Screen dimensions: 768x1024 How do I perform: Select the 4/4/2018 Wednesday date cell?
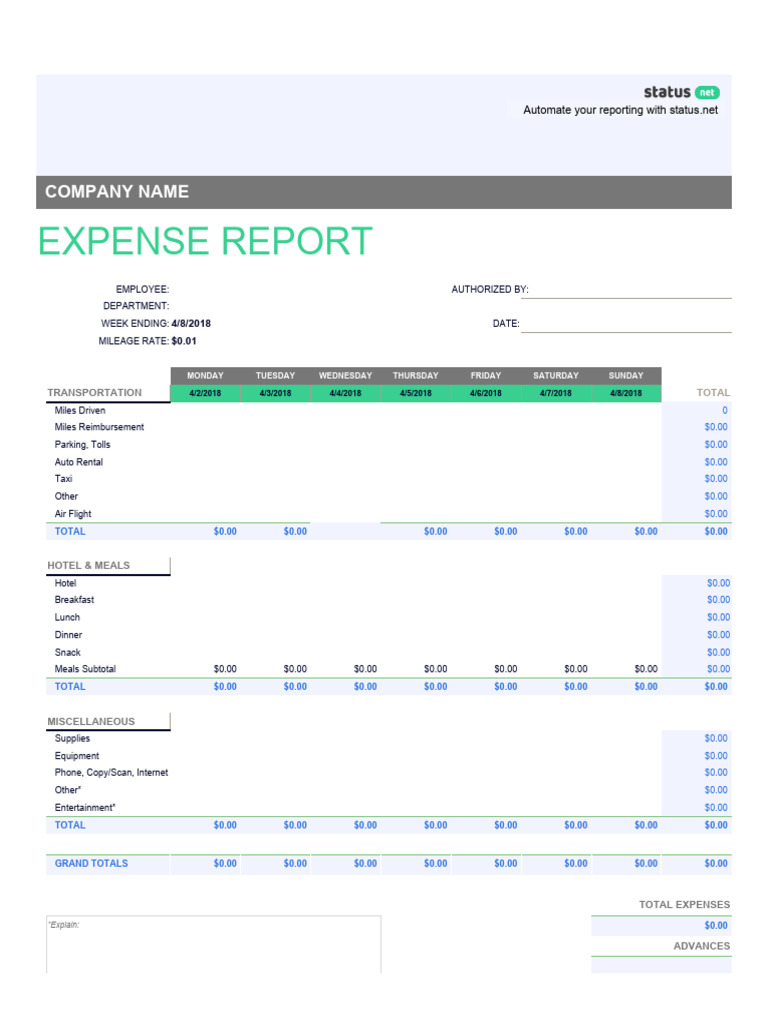tap(345, 393)
